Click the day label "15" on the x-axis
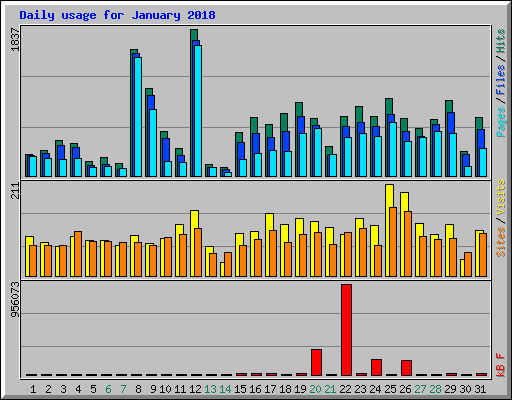This screenshot has width=512, height=400. click(x=240, y=389)
